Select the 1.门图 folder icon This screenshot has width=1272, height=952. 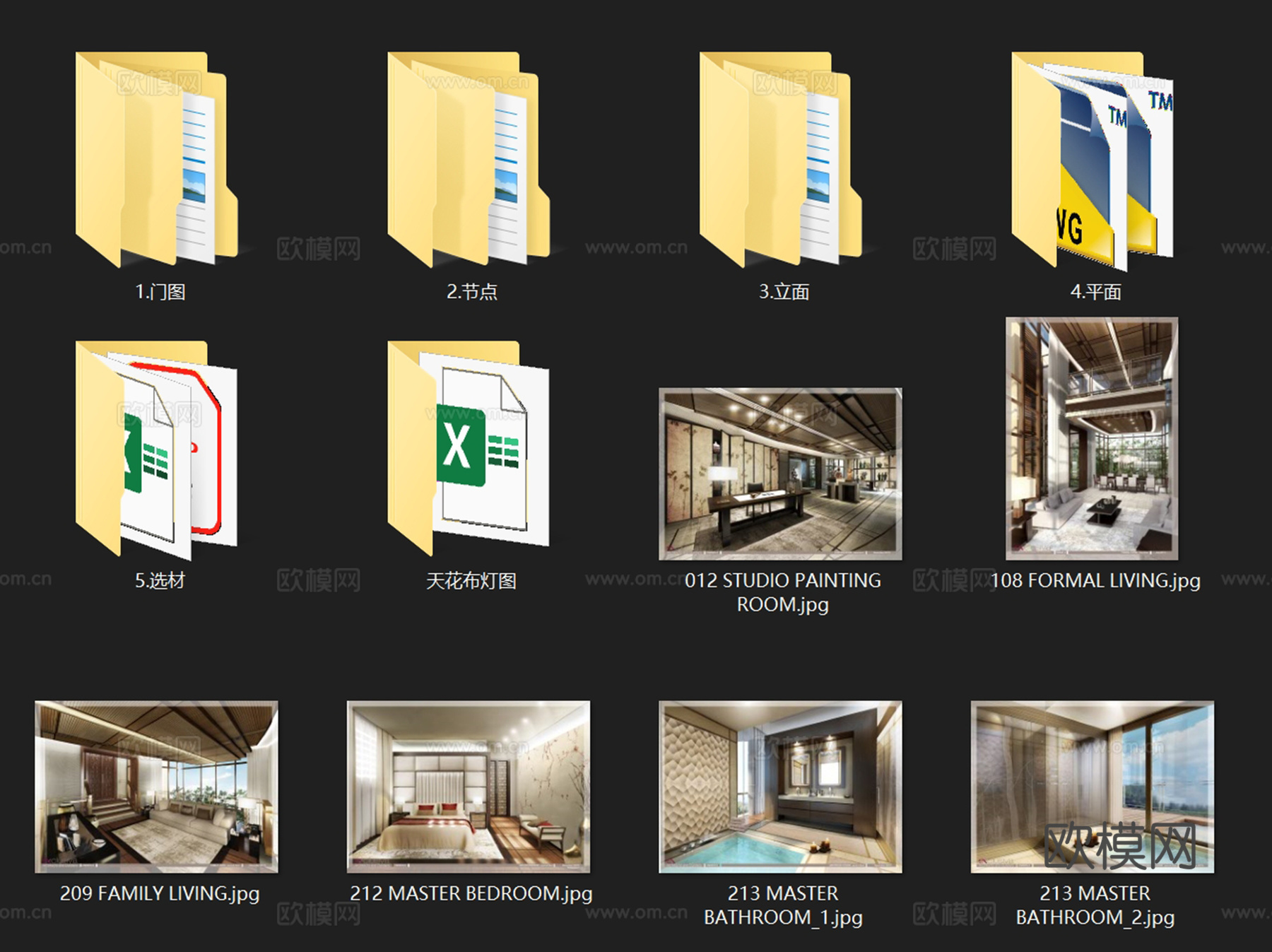pos(157,159)
